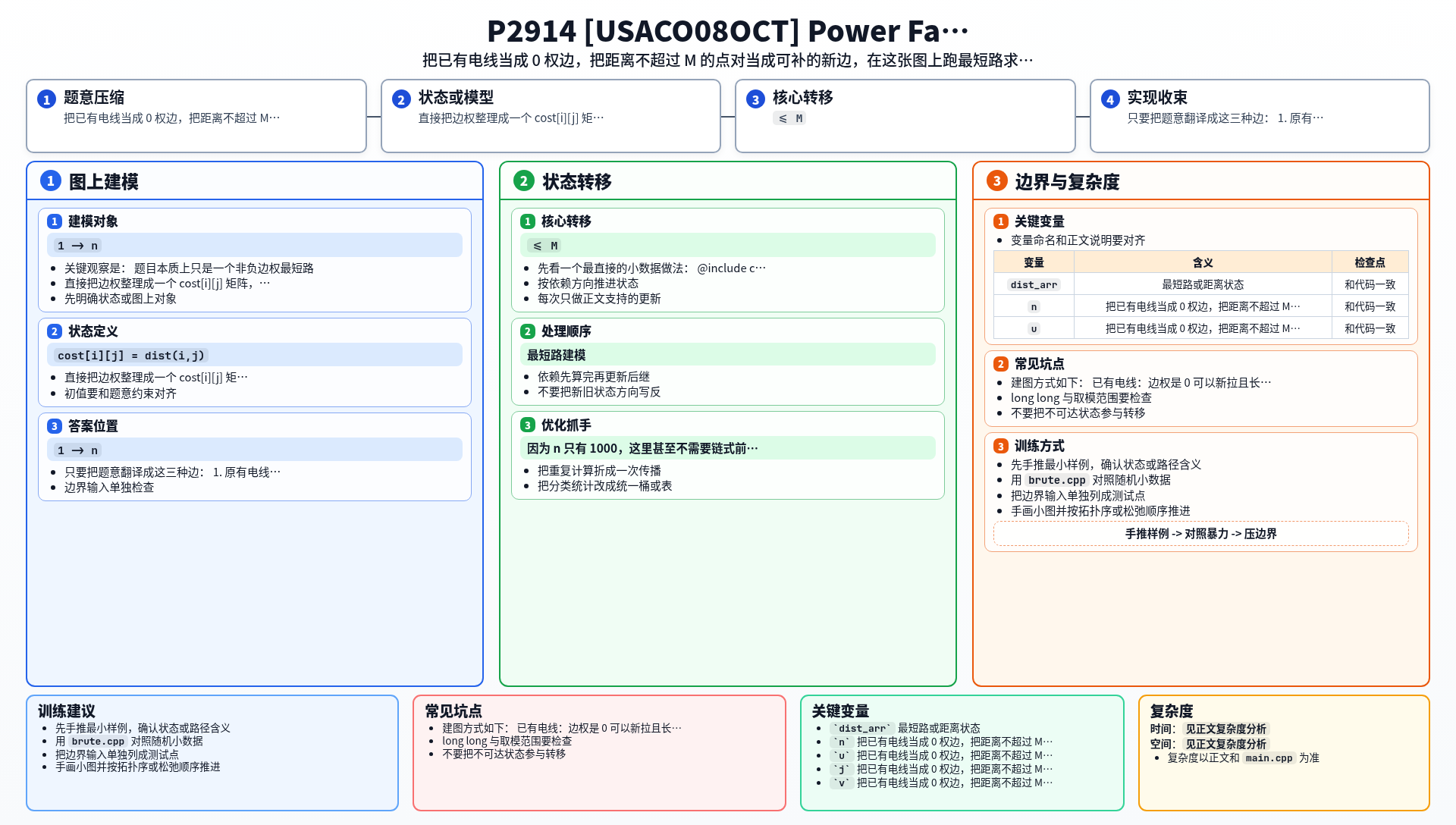The height and width of the screenshot is (825, 1456).
Task: Click the brute.cpp chip in the 训练建议 card
Action: click(98, 742)
